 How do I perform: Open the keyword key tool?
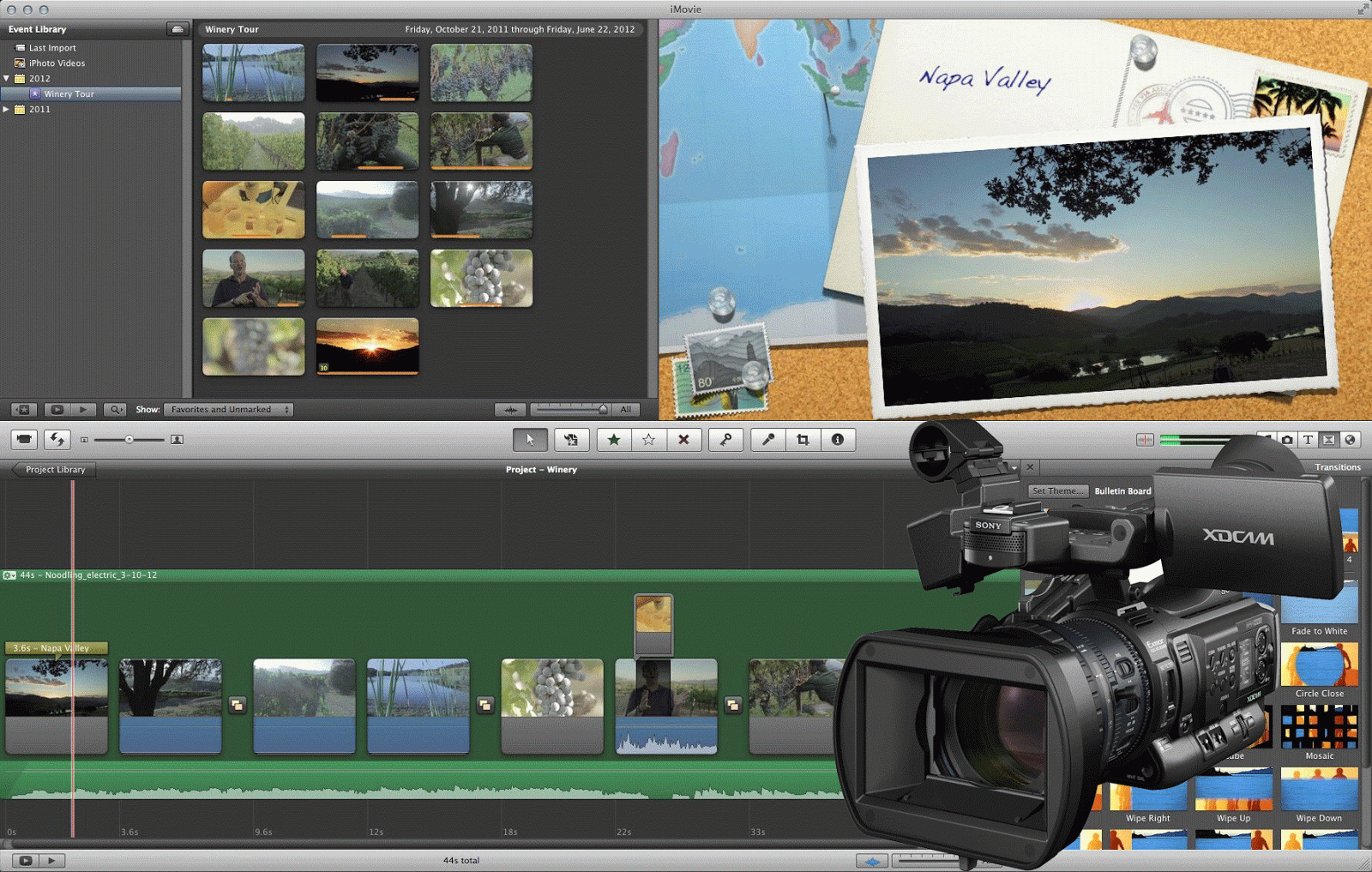click(x=726, y=439)
